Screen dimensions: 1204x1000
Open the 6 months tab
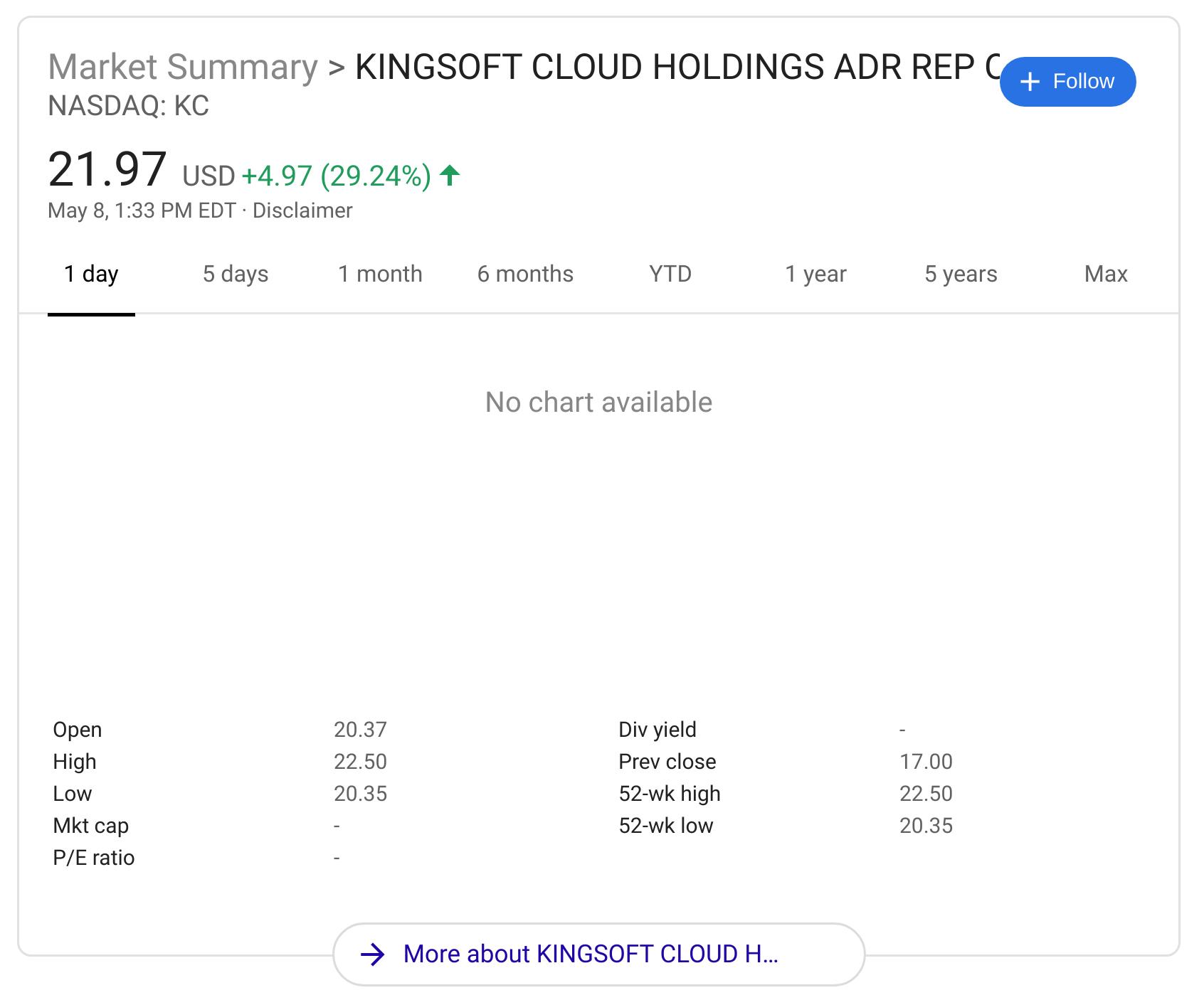[x=525, y=274]
